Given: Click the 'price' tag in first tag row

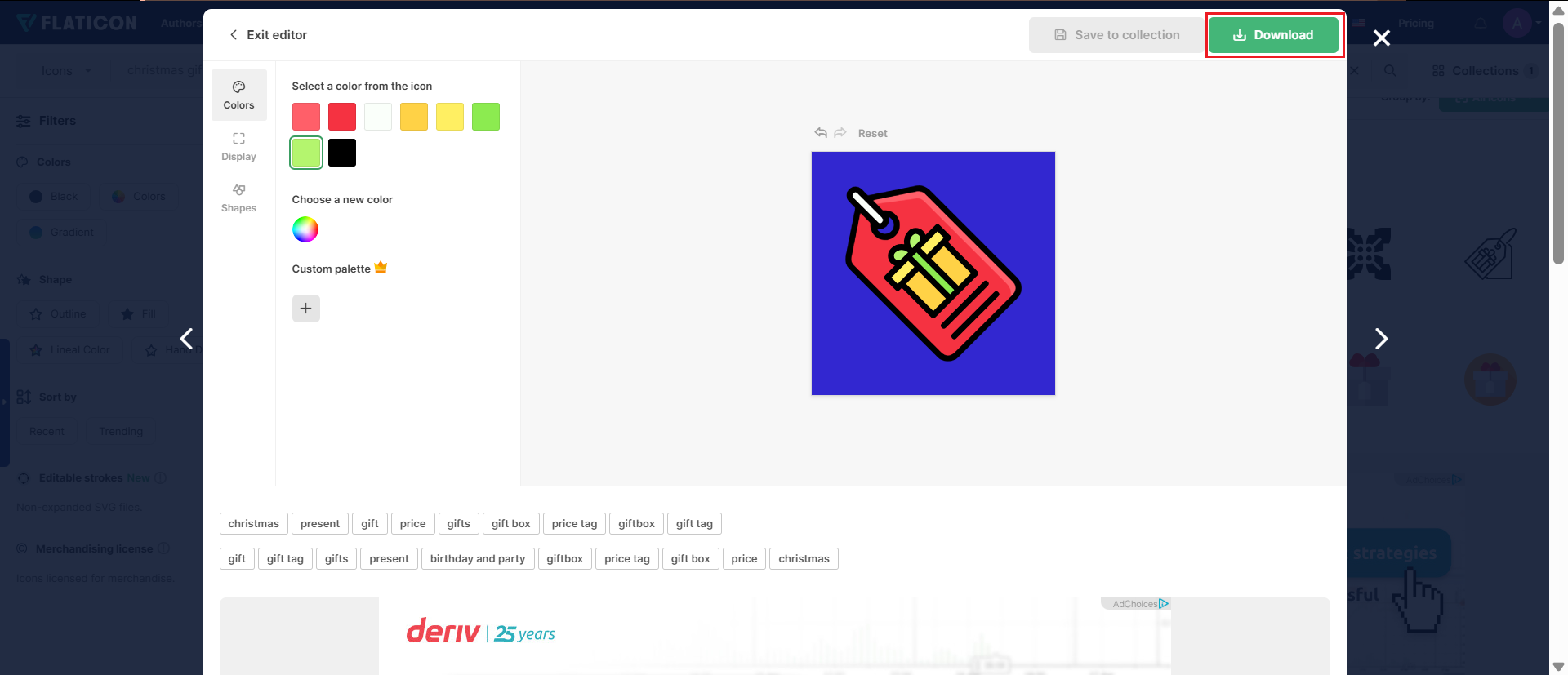Looking at the screenshot, I should coord(413,524).
